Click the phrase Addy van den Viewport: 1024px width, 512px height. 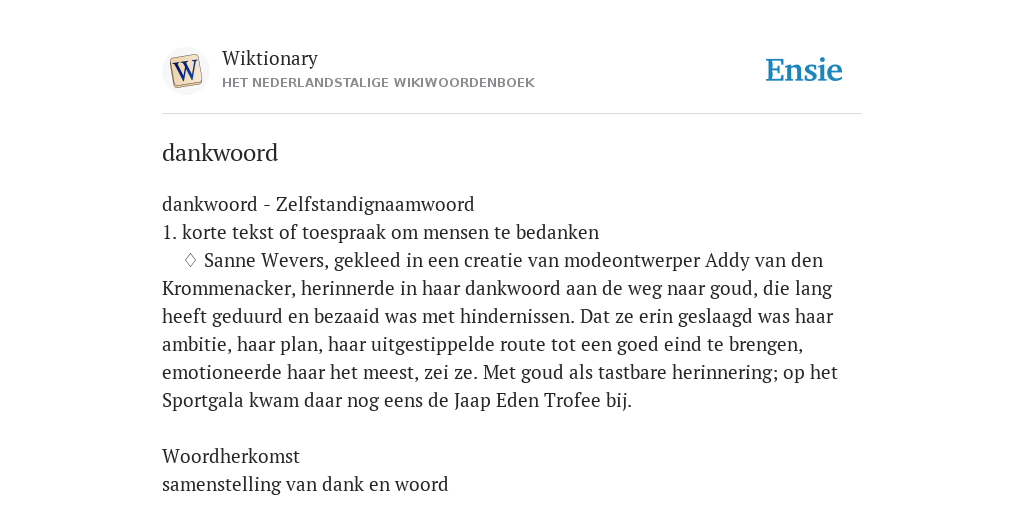763,261
